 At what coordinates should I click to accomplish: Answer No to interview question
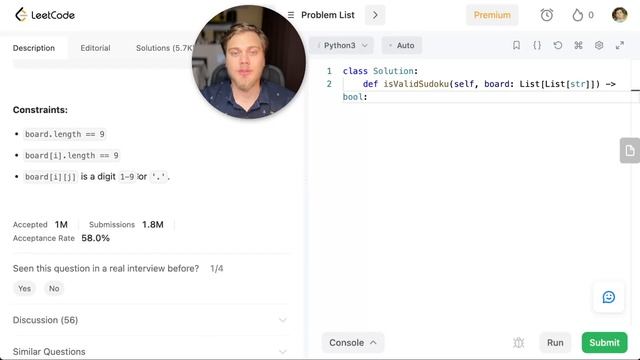coord(54,289)
